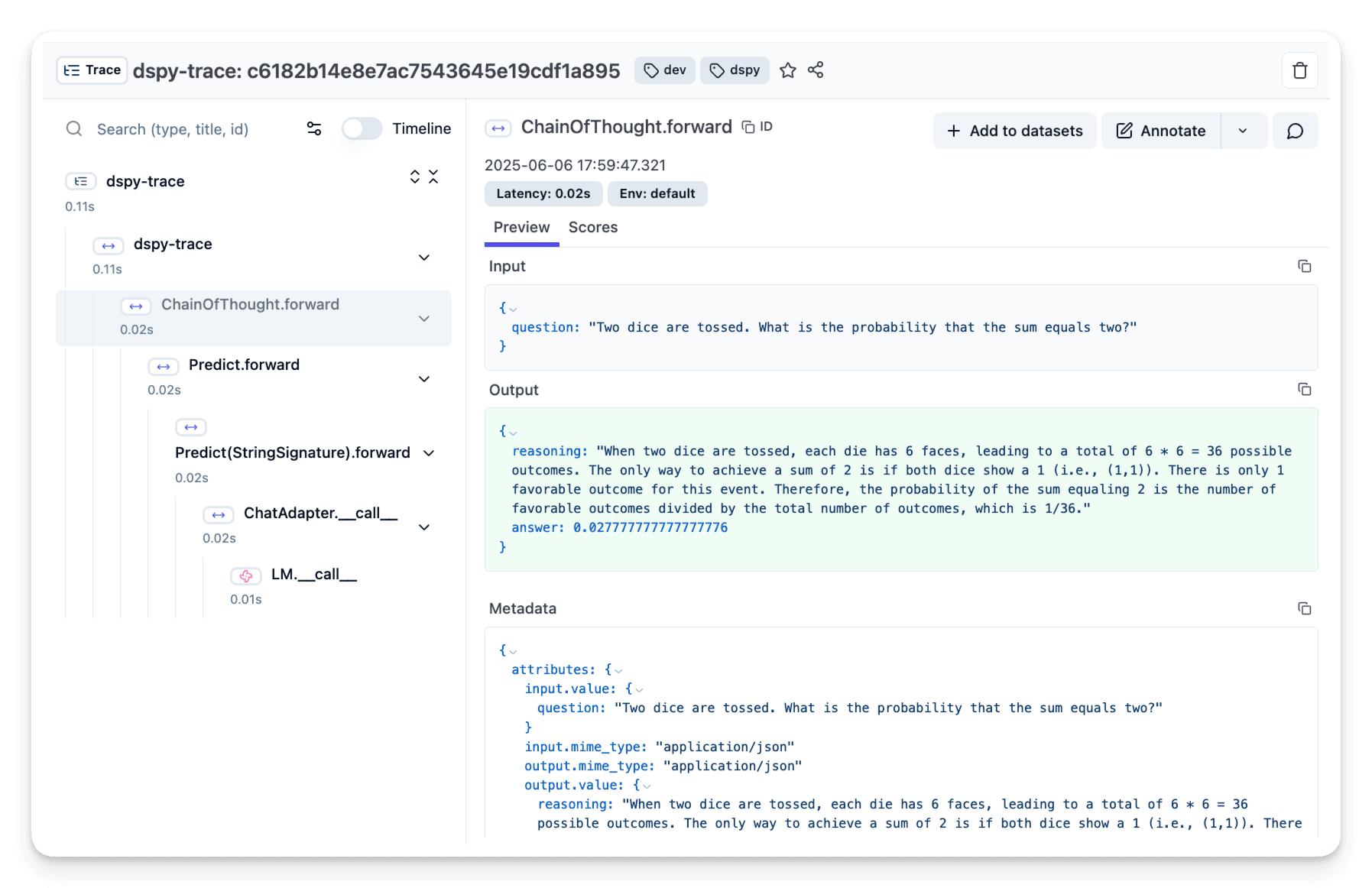Image resolution: width=1372 pixels, height=888 pixels.
Task: Switch to the Scores tab
Action: [592, 228]
